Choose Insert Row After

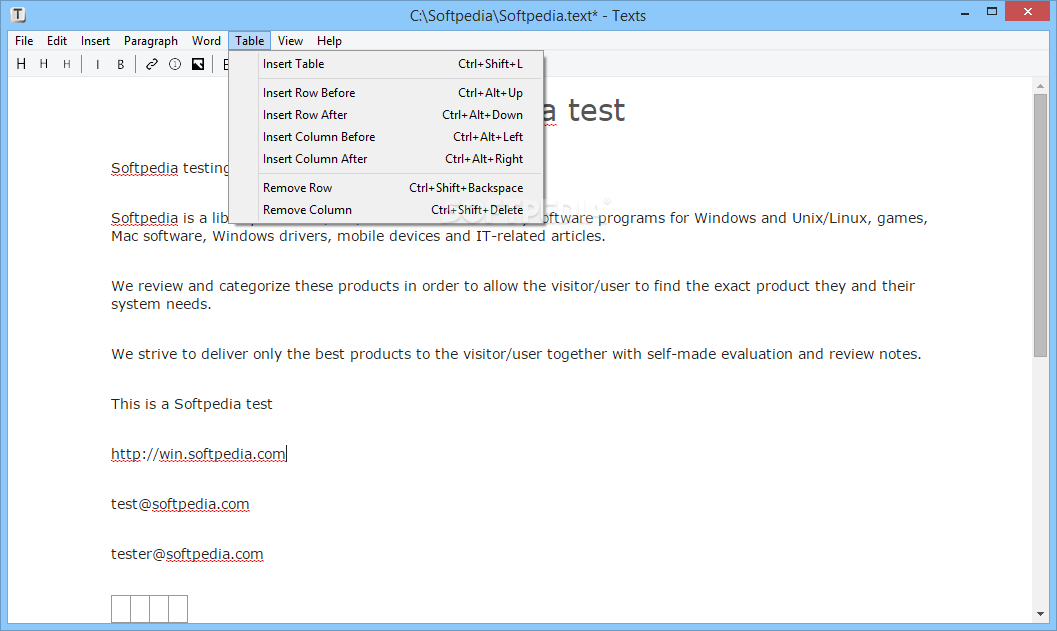click(x=386, y=115)
